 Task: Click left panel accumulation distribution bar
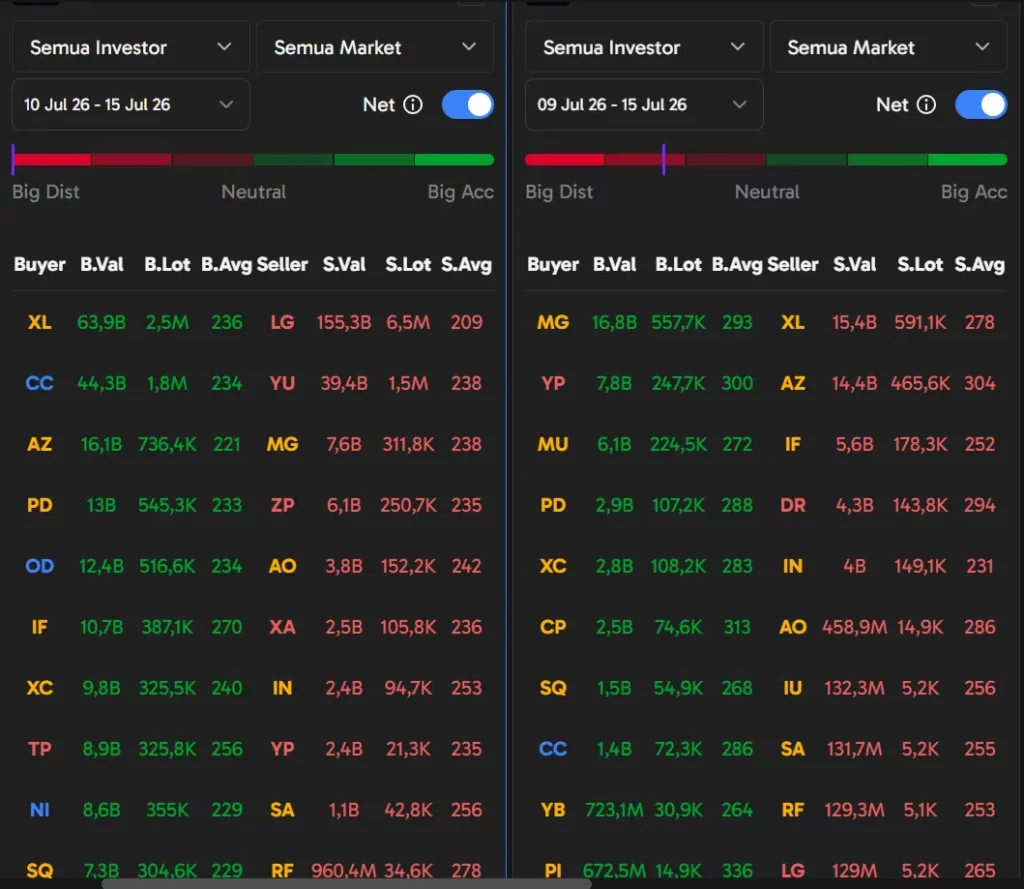(x=253, y=159)
